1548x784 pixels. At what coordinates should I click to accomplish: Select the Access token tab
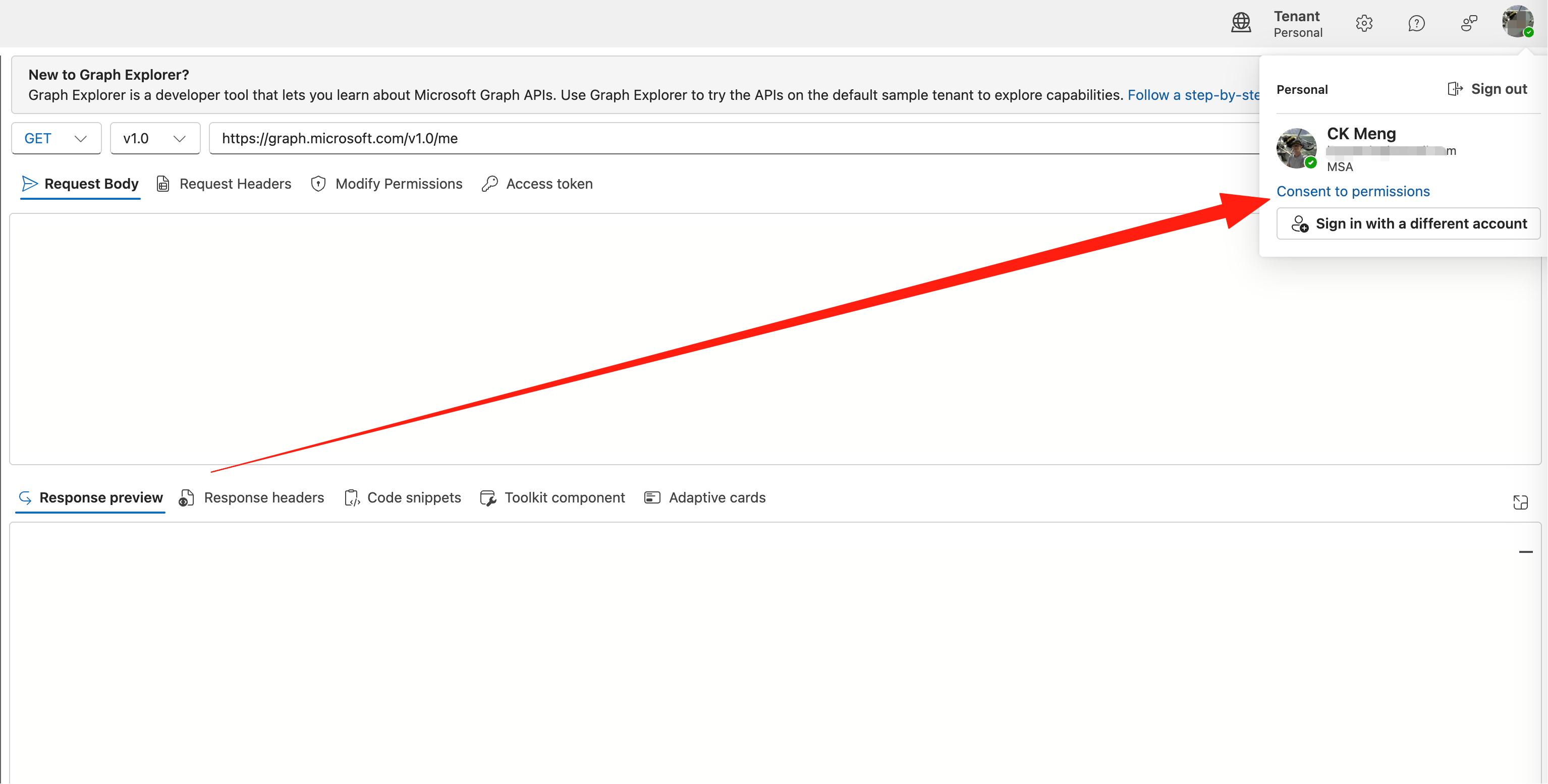coord(537,184)
